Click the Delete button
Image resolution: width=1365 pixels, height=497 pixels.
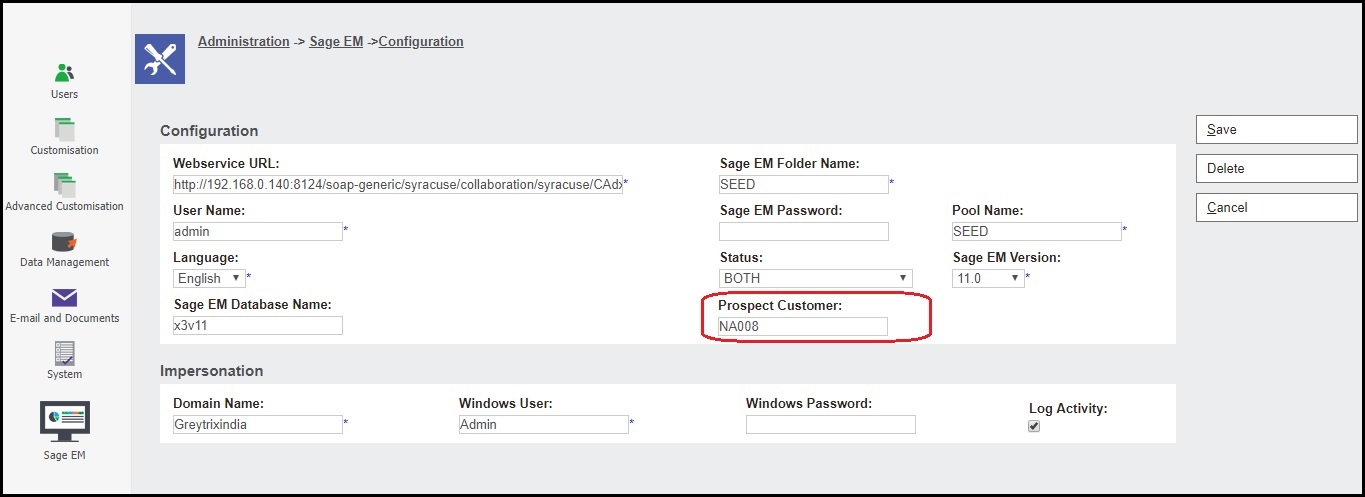pyautogui.click(x=1276, y=168)
